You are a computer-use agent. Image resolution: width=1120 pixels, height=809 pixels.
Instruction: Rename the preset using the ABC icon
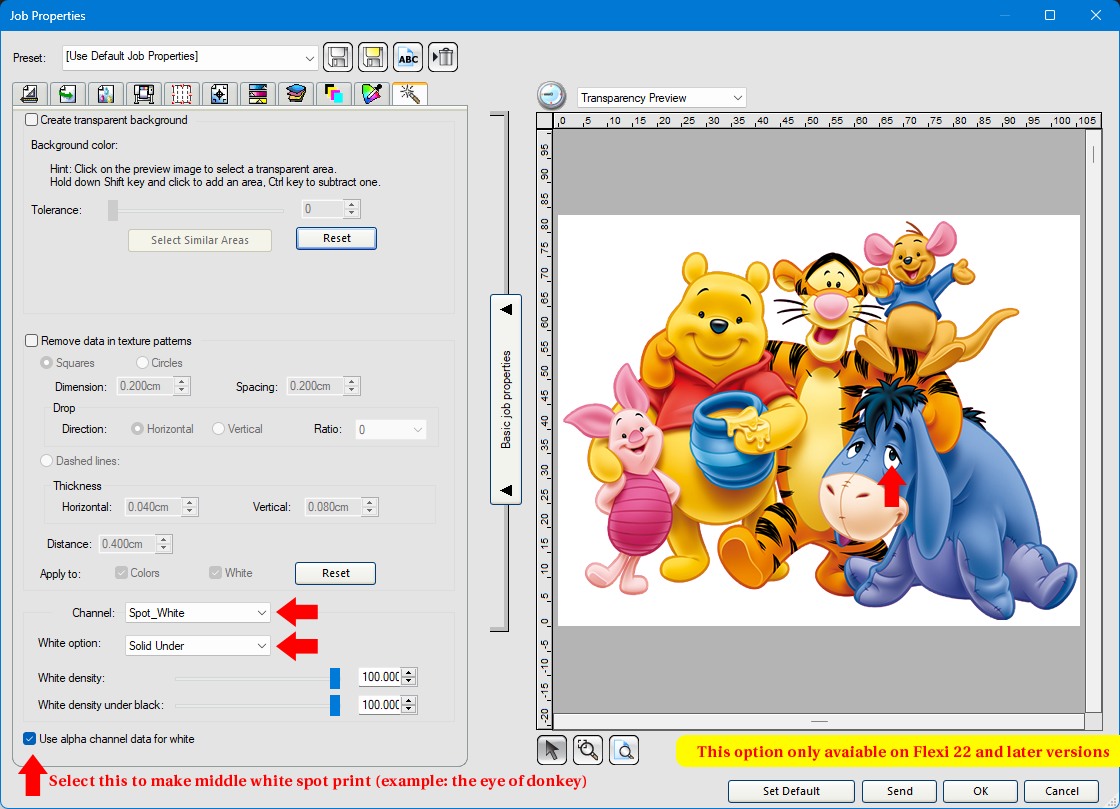(x=408, y=57)
